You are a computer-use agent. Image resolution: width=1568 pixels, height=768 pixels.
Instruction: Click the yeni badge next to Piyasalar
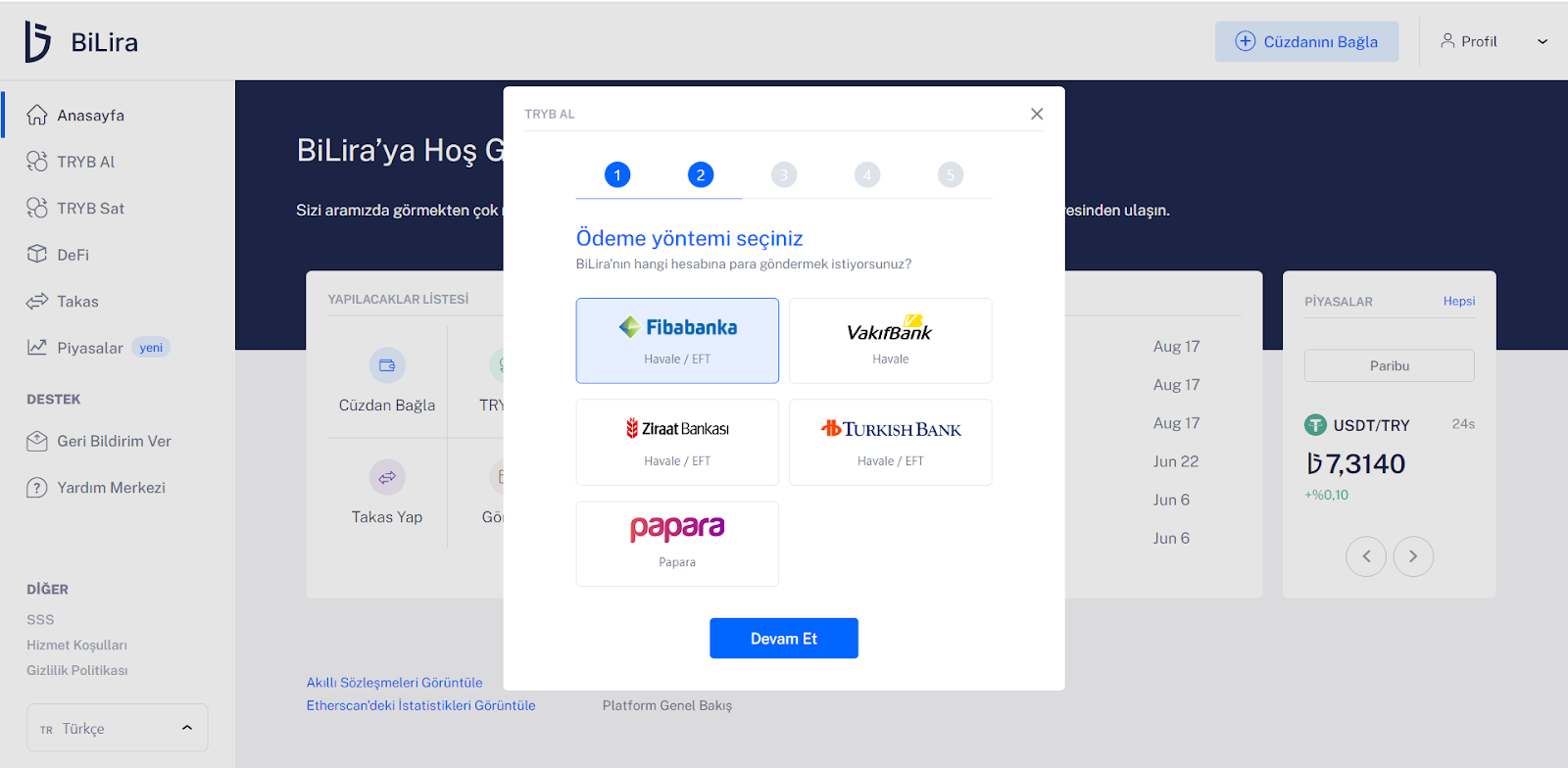[x=151, y=348]
